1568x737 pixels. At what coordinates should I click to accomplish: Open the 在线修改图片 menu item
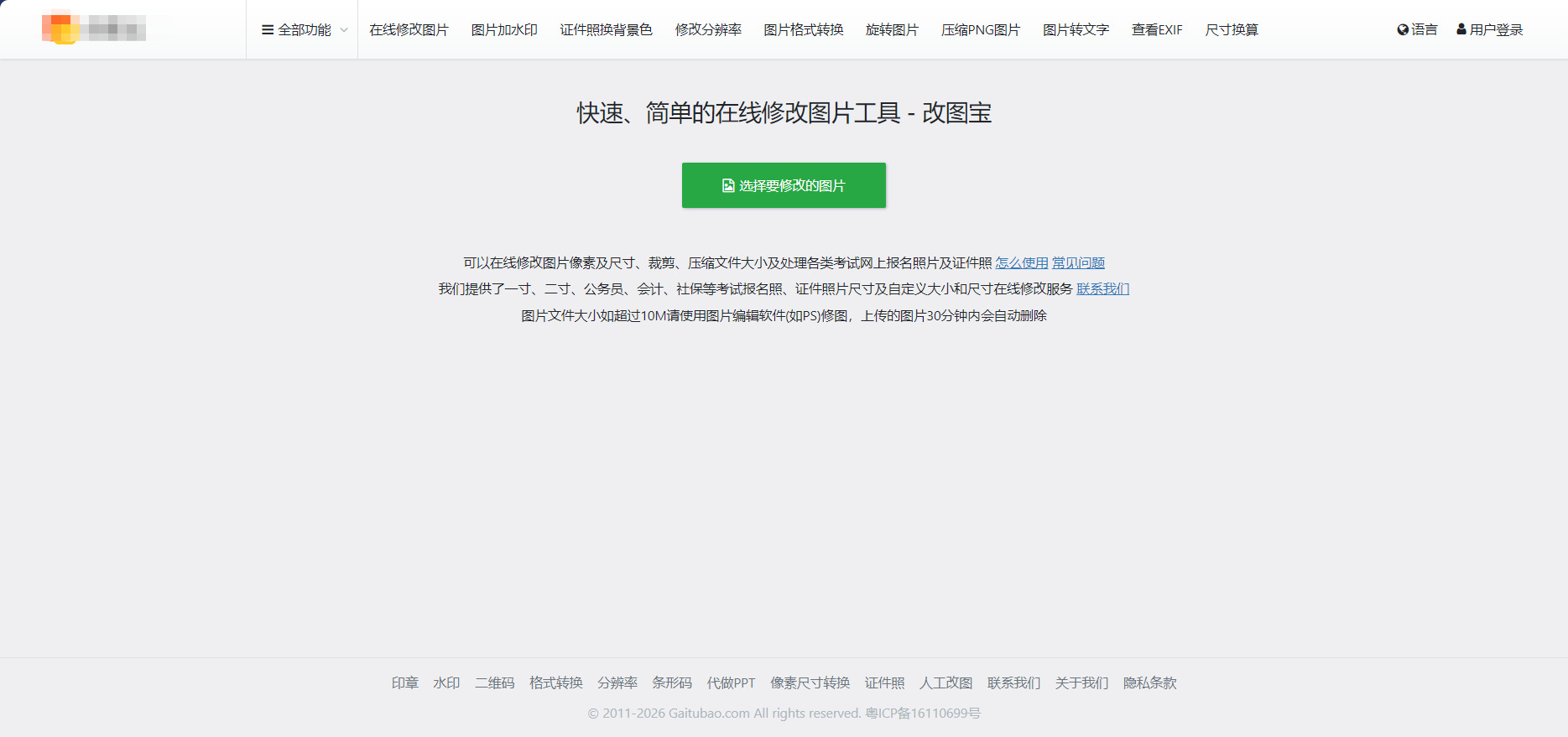(409, 30)
